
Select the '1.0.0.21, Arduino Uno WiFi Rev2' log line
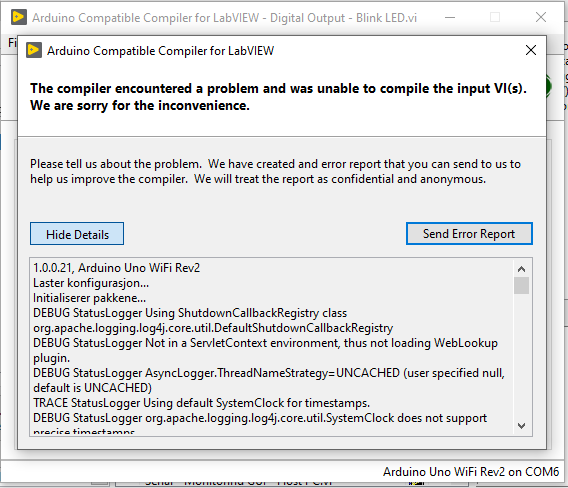[x=116, y=268]
